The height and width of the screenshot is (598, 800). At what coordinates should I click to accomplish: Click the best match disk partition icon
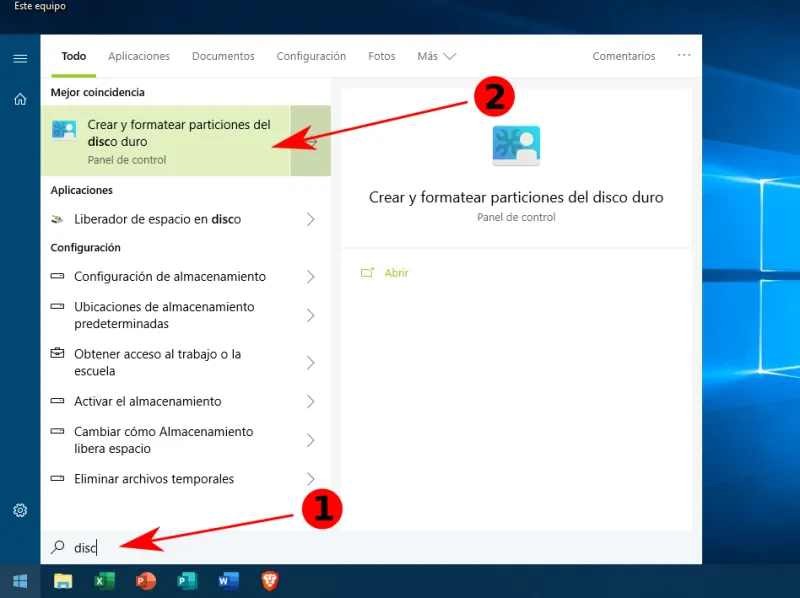click(64, 131)
